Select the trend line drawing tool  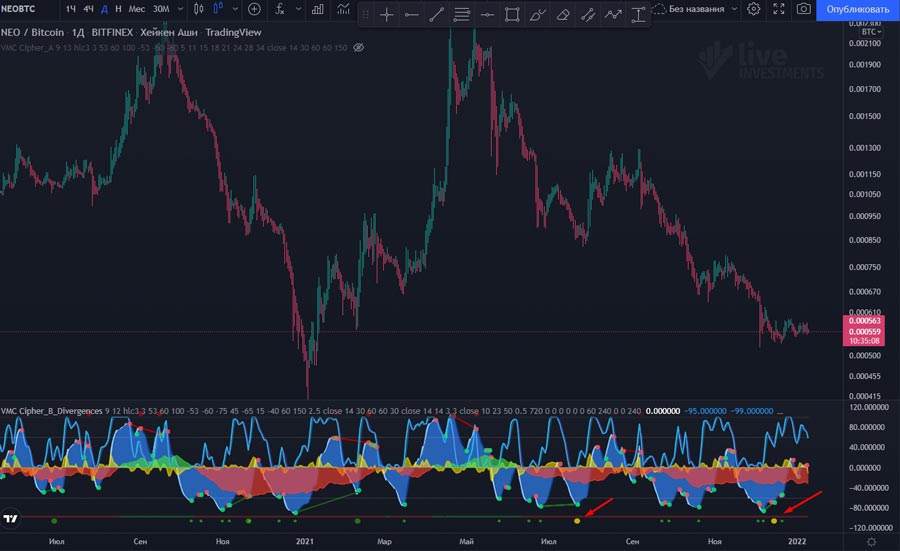point(437,15)
